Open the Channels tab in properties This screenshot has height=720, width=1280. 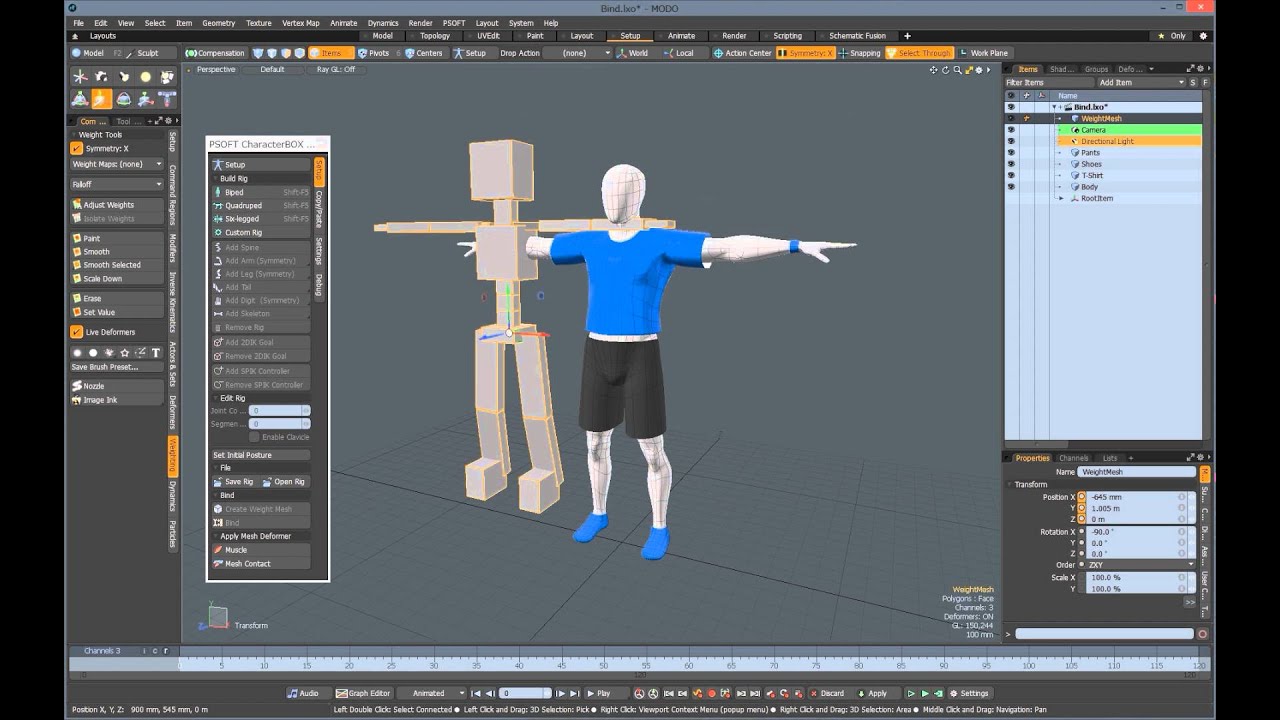coord(1073,458)
